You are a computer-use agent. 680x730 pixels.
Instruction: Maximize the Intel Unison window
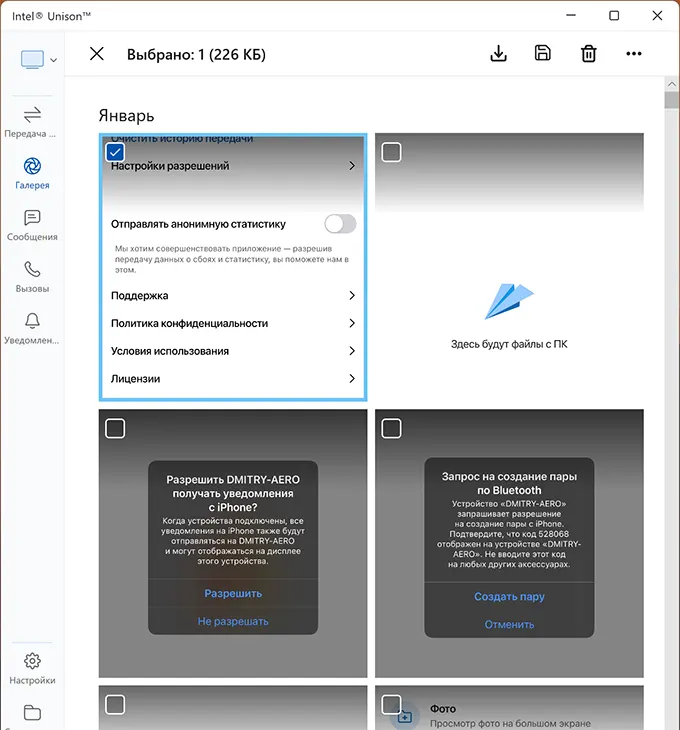(x=614, y=15)
